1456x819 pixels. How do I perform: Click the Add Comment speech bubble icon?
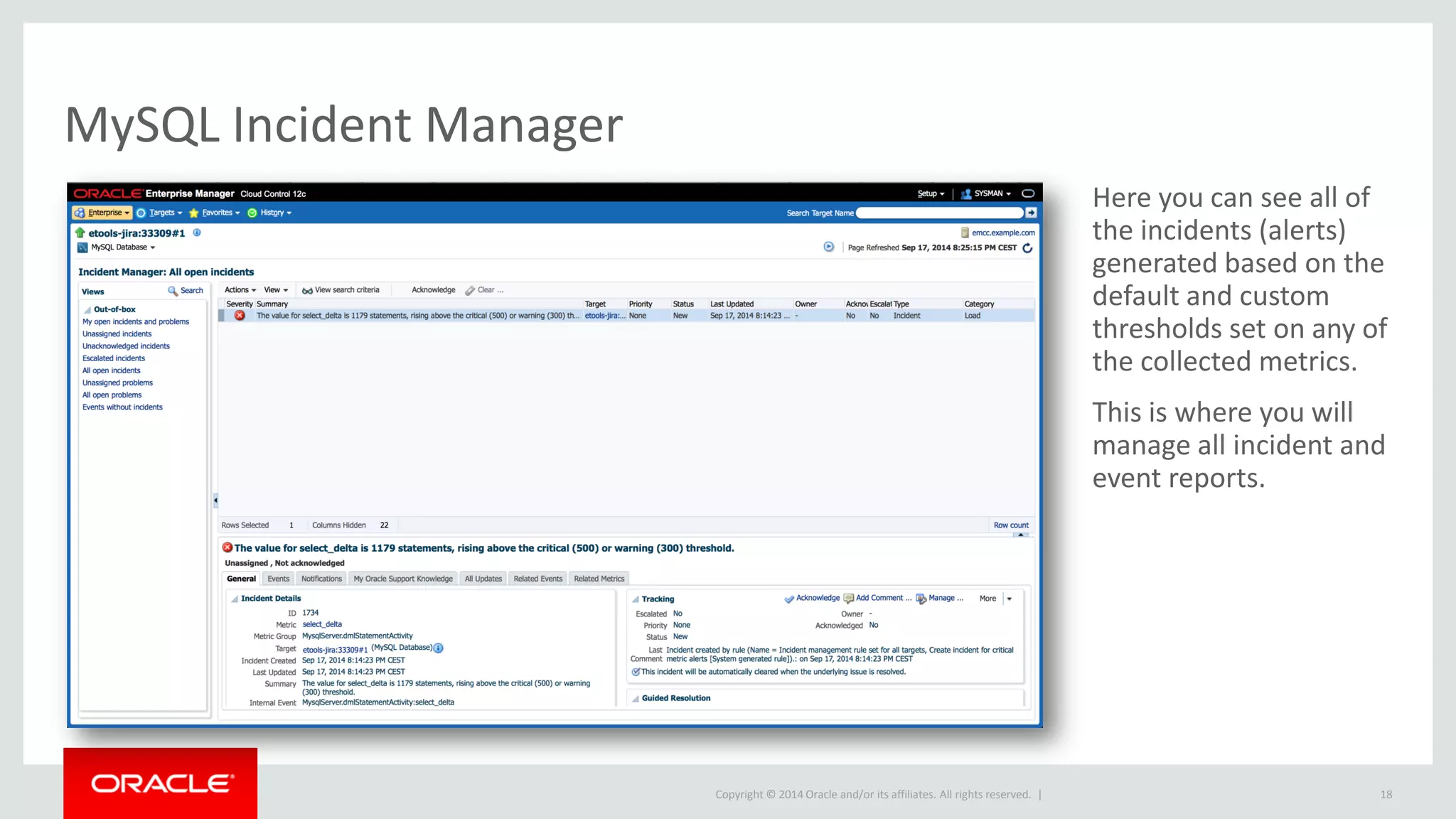point(848,599)
